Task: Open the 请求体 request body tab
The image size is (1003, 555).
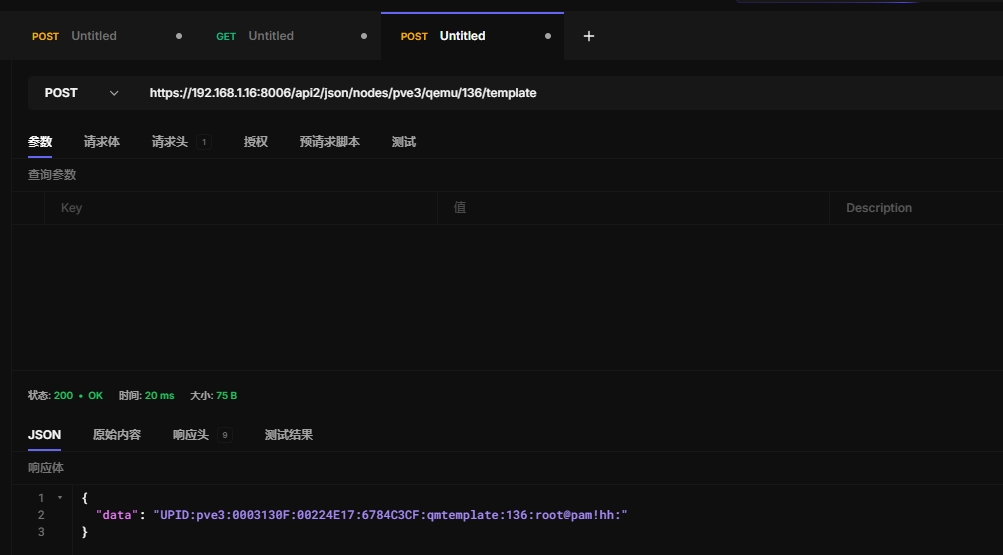Action: (x=102, y=142)
